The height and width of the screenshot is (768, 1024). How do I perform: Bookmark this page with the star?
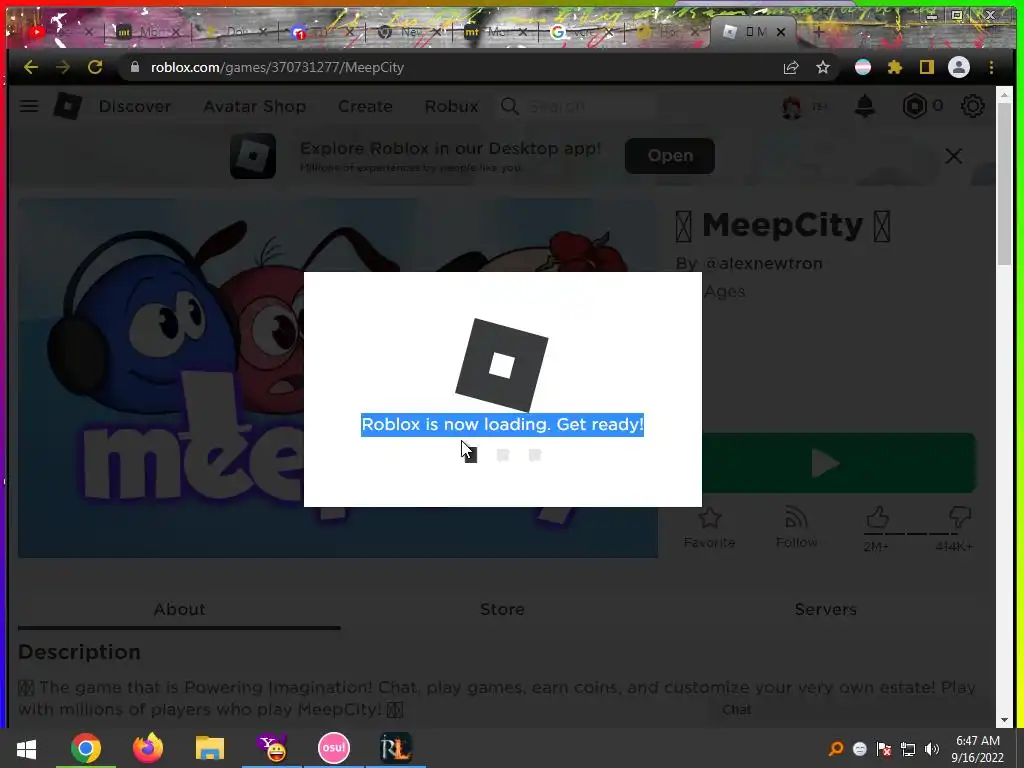pos(823,67)
